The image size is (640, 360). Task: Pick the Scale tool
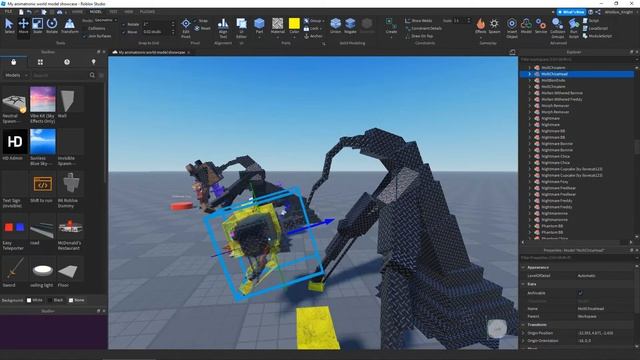coord(38,26)
